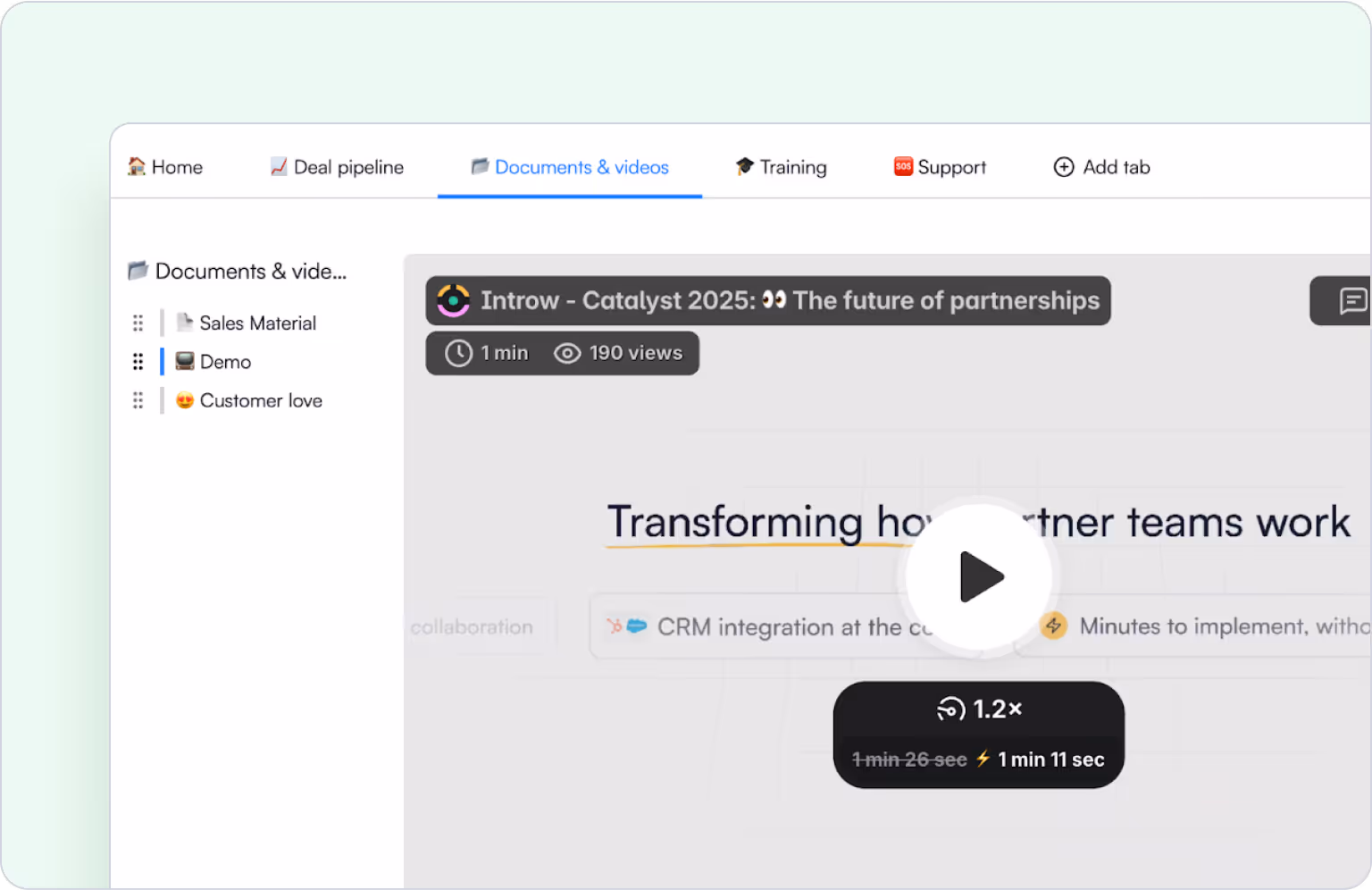Go to the Support tab
This screenshot has height=890, width=1372.
pos(940,167)
